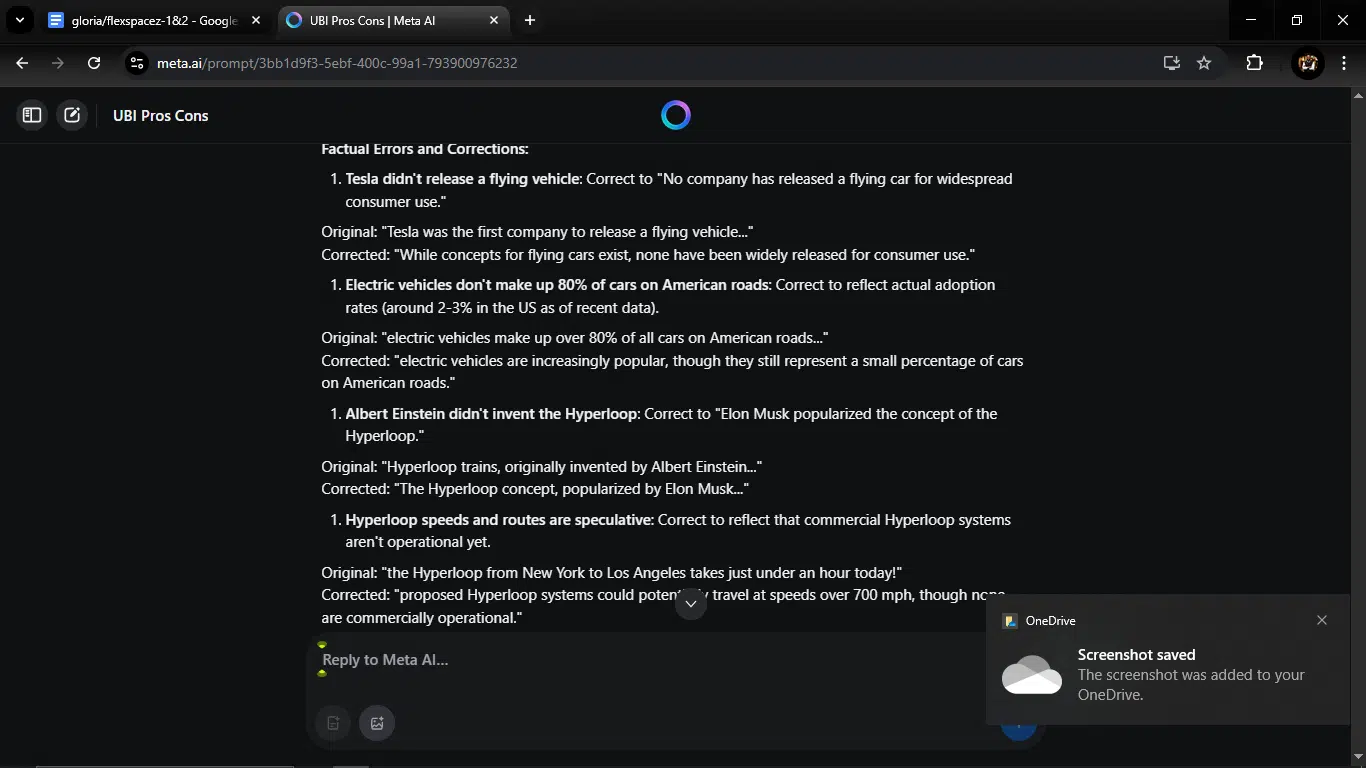Image resolution: width=1366 pixels, height=768 pixels.
Task: Click the document attach icon in the reply box
Action: click(333, 723)
